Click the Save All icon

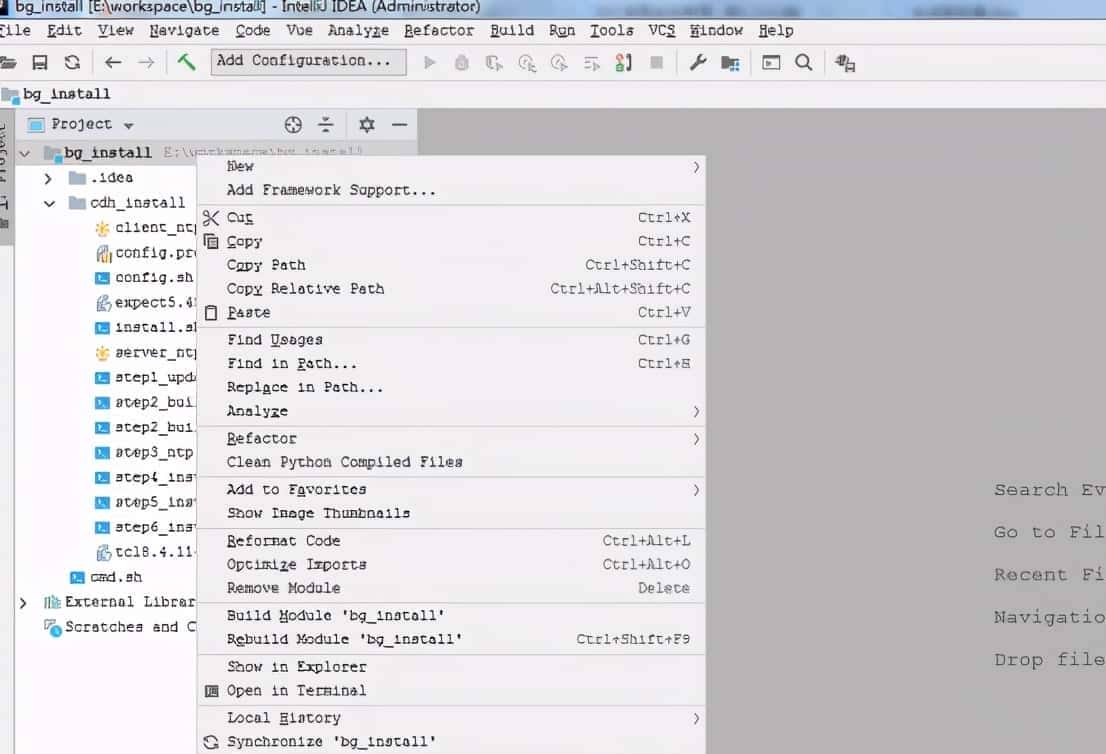(x=40, y=61)
